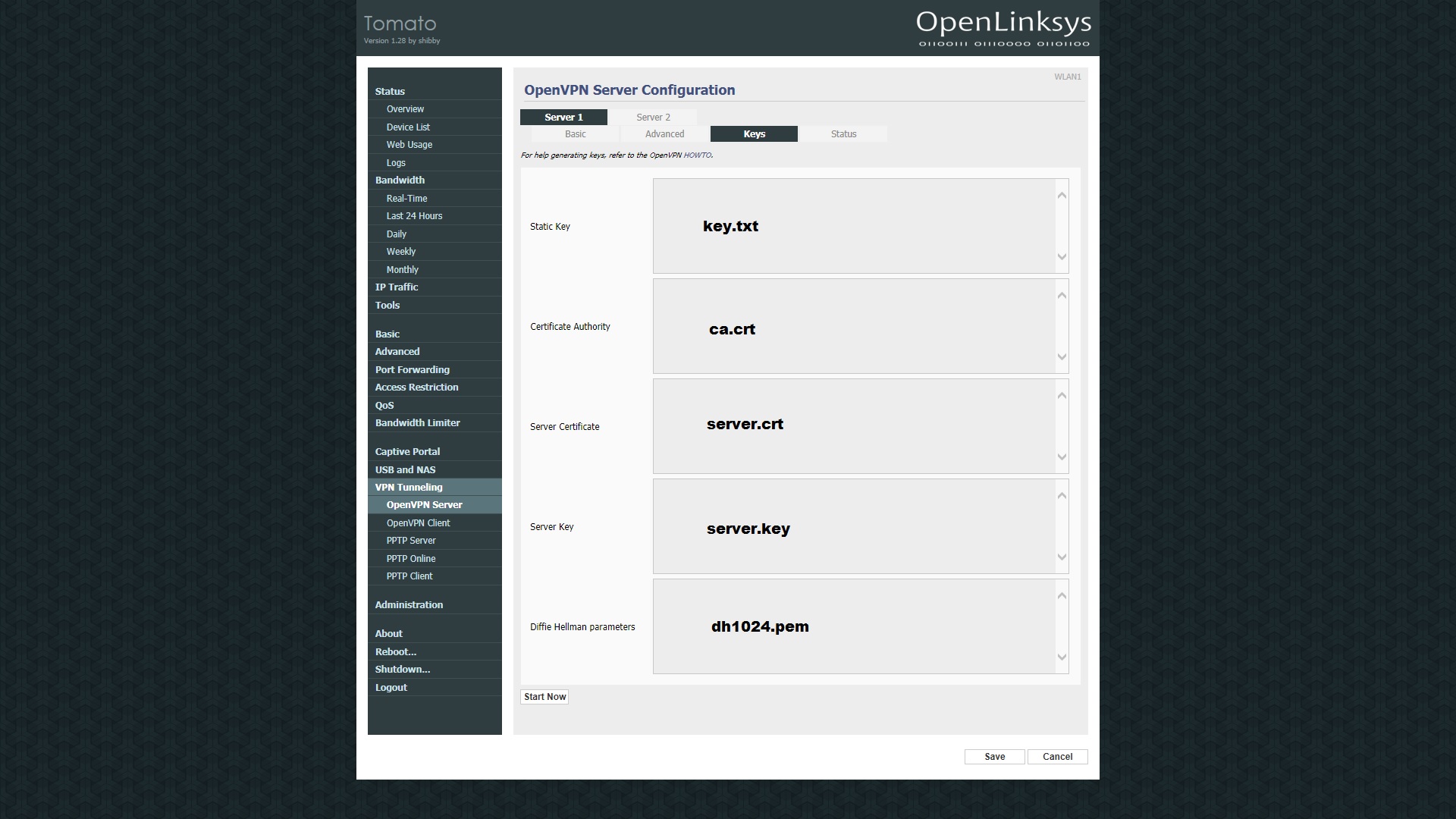The height and width of the screenshot is (819, 1456).
Task: Click scroll-down arrow of Server Certificate box
Action: pyautogui.click(x=1062, y=457)
